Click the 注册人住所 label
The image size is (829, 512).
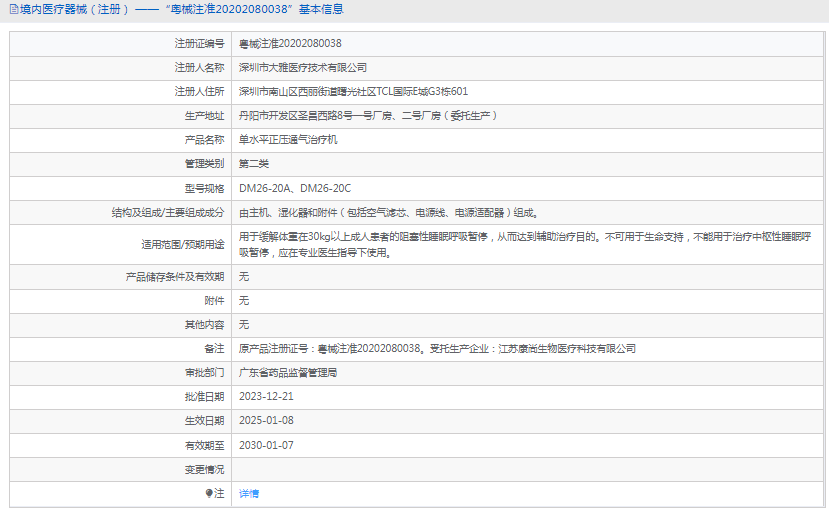pyautogui.click(x=199, y=92)
